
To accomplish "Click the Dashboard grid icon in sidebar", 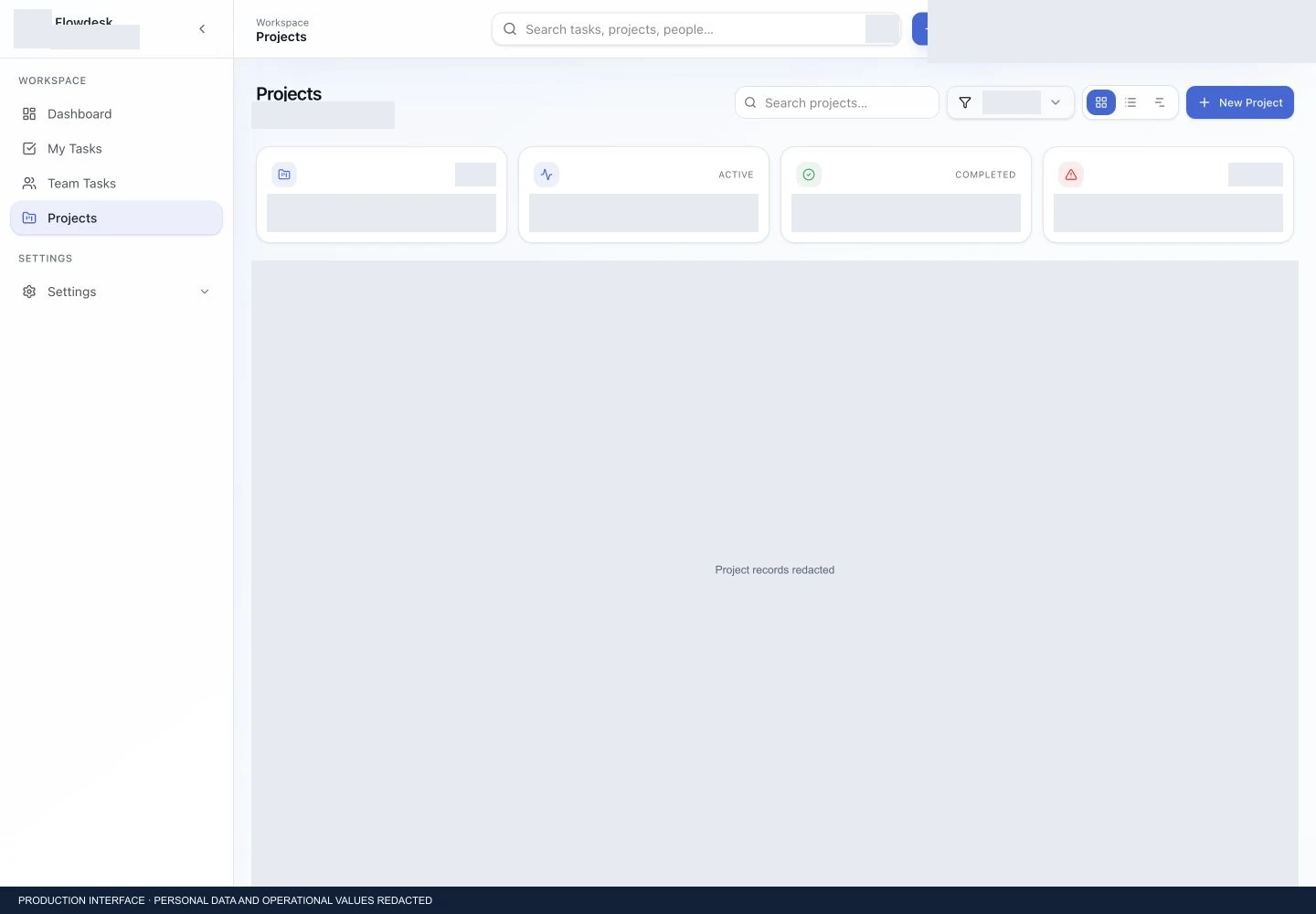I will tap(29, 114).
